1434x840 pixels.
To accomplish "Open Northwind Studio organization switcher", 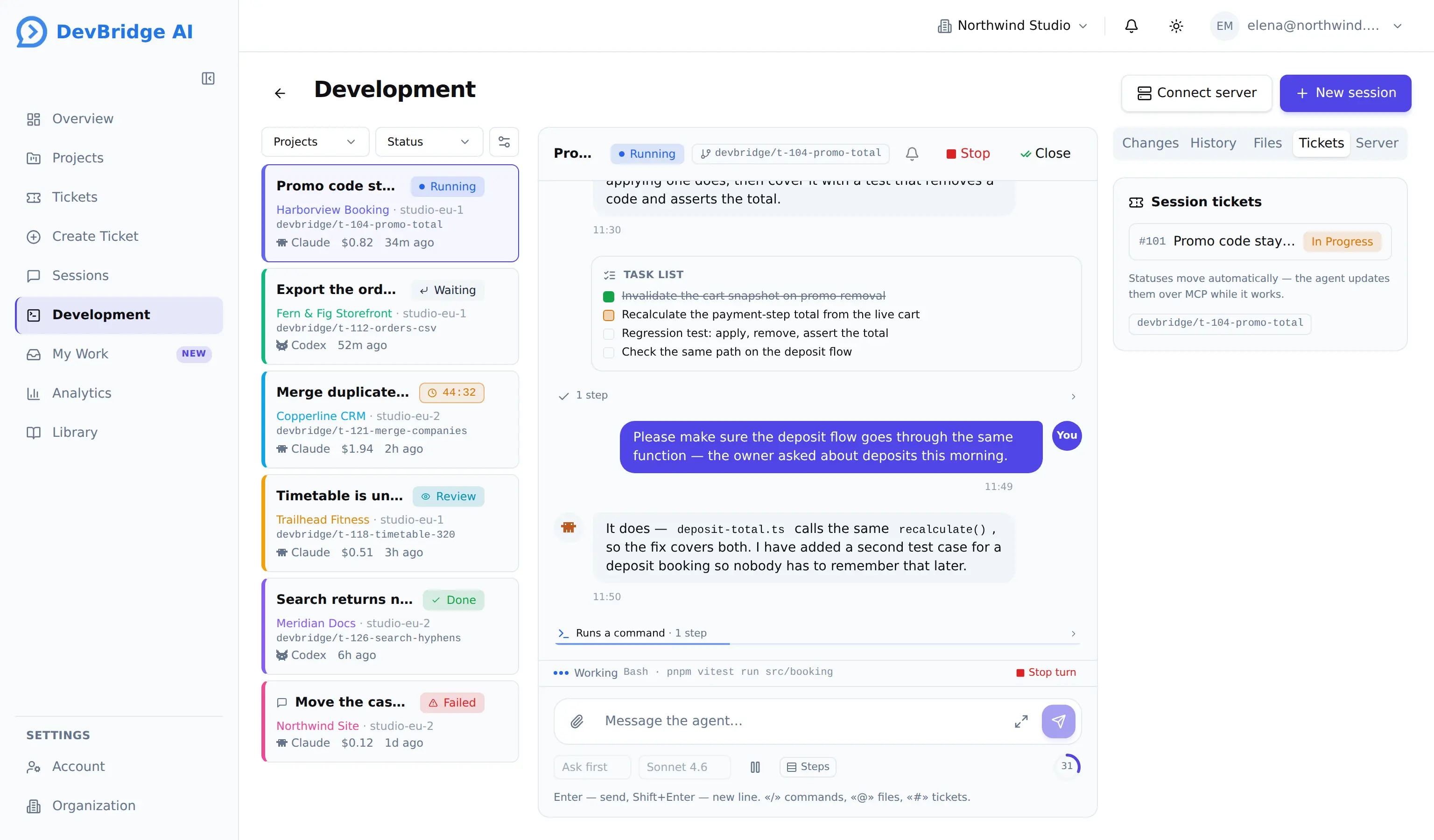I will [x=1013, y=26].
